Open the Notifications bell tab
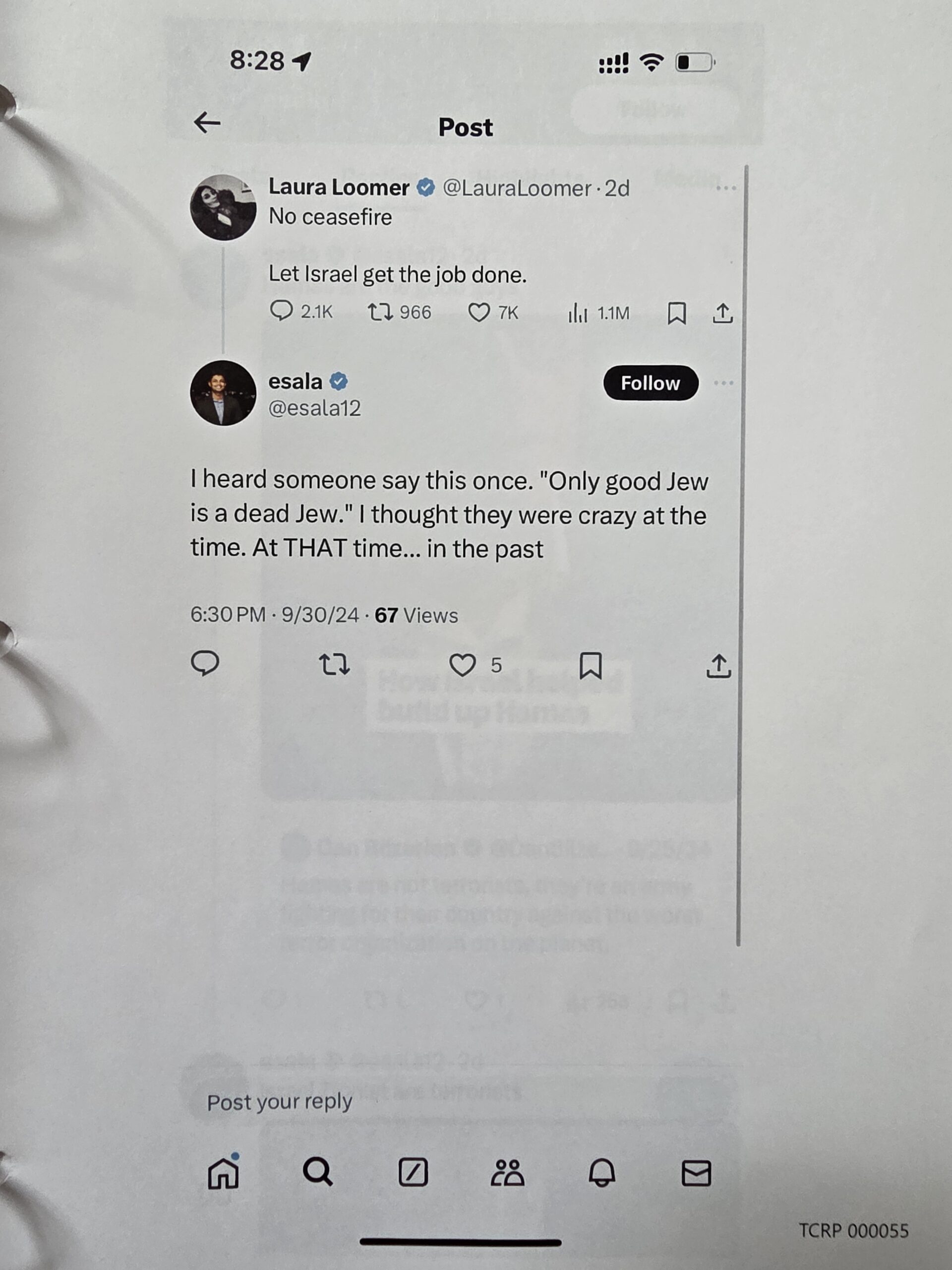This screenshot has height=1270, width=952. [x=602, y=1173]
